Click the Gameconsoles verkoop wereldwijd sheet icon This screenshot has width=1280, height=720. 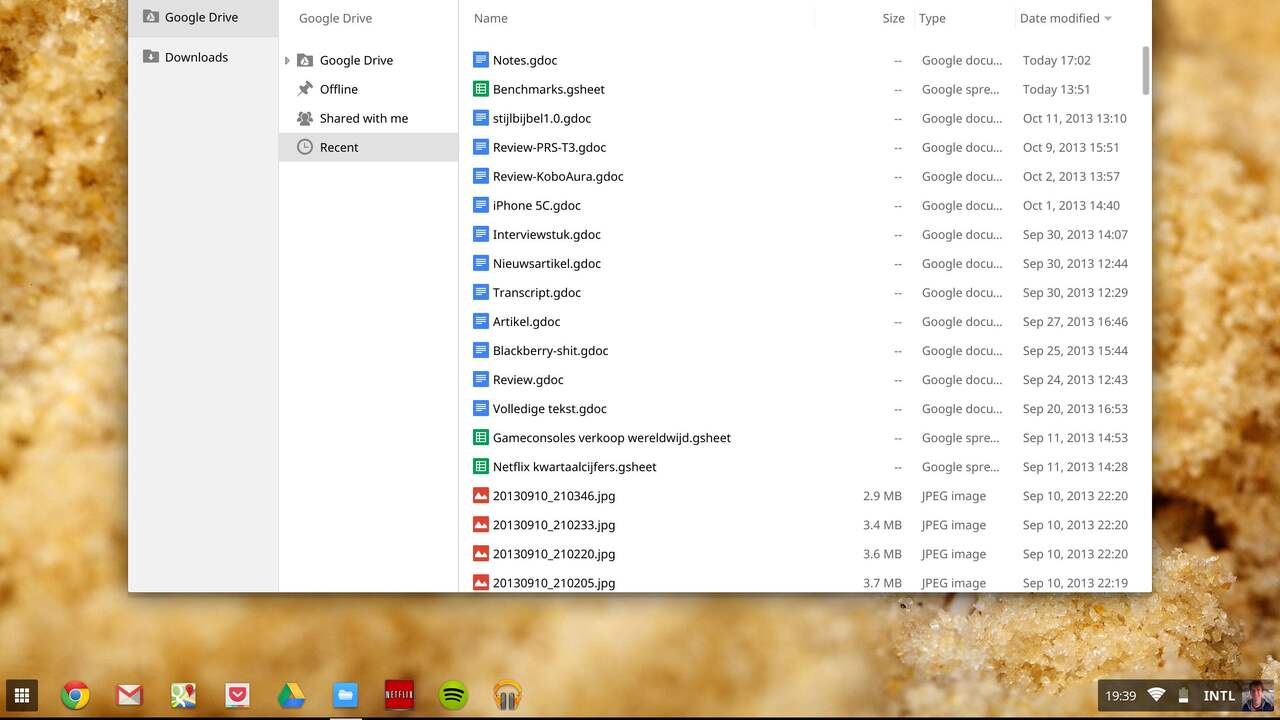[x=481, y=437]
